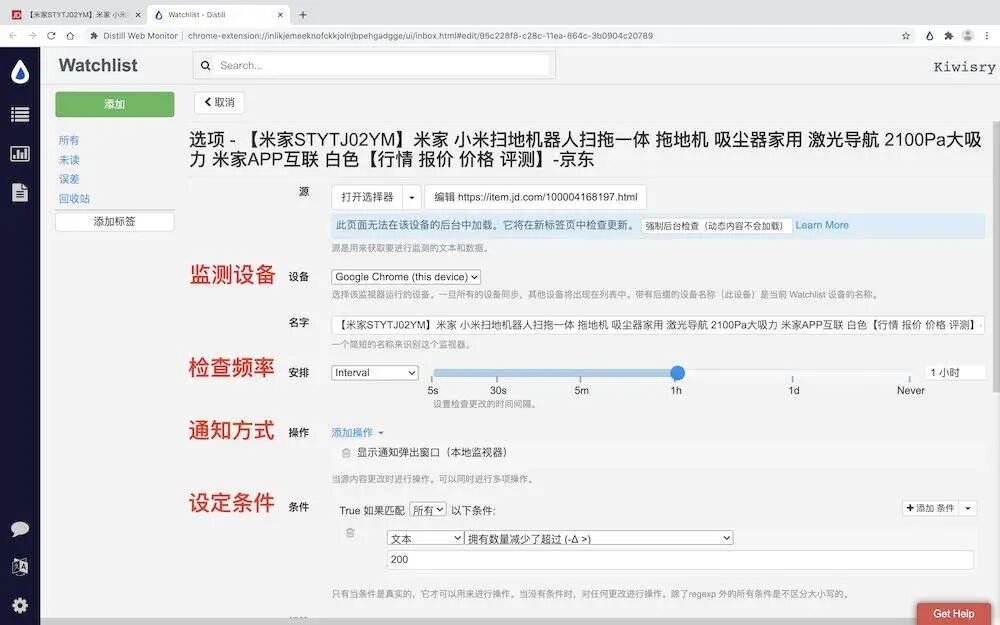Open a new browser tab
The image size is (1000, 625).
[303, 15]
